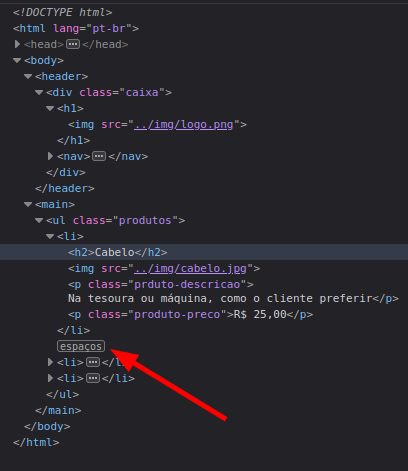Click the ellipsis badge of the second li
This screenshot has height=471, width=408.
click(93, 362)
